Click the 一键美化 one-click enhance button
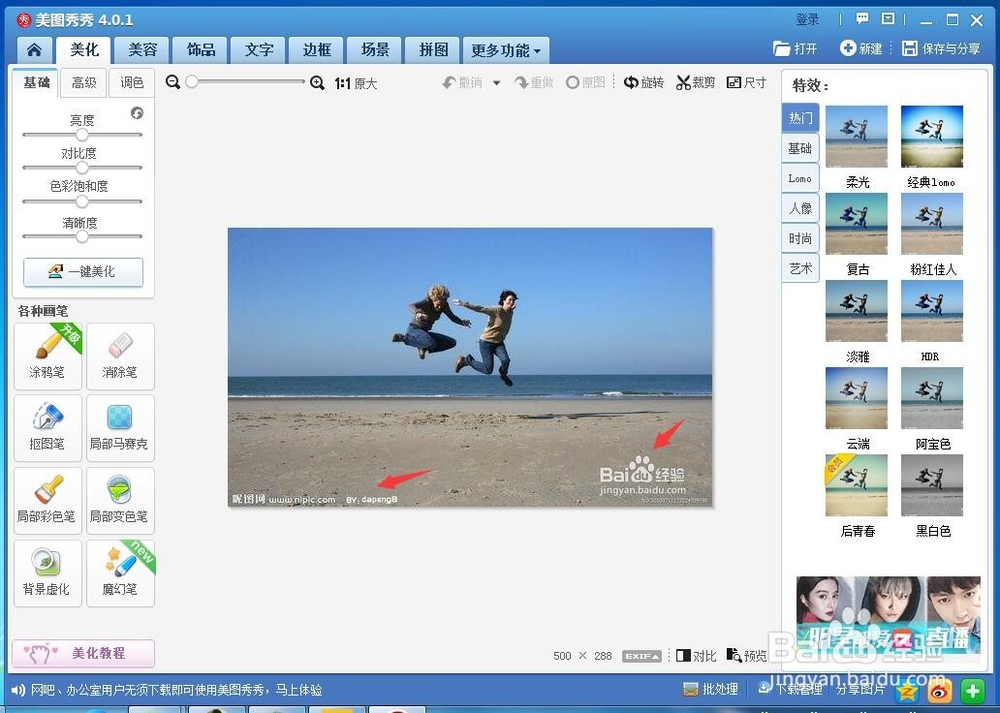1000x713 pixels. (x=82, y=272)
